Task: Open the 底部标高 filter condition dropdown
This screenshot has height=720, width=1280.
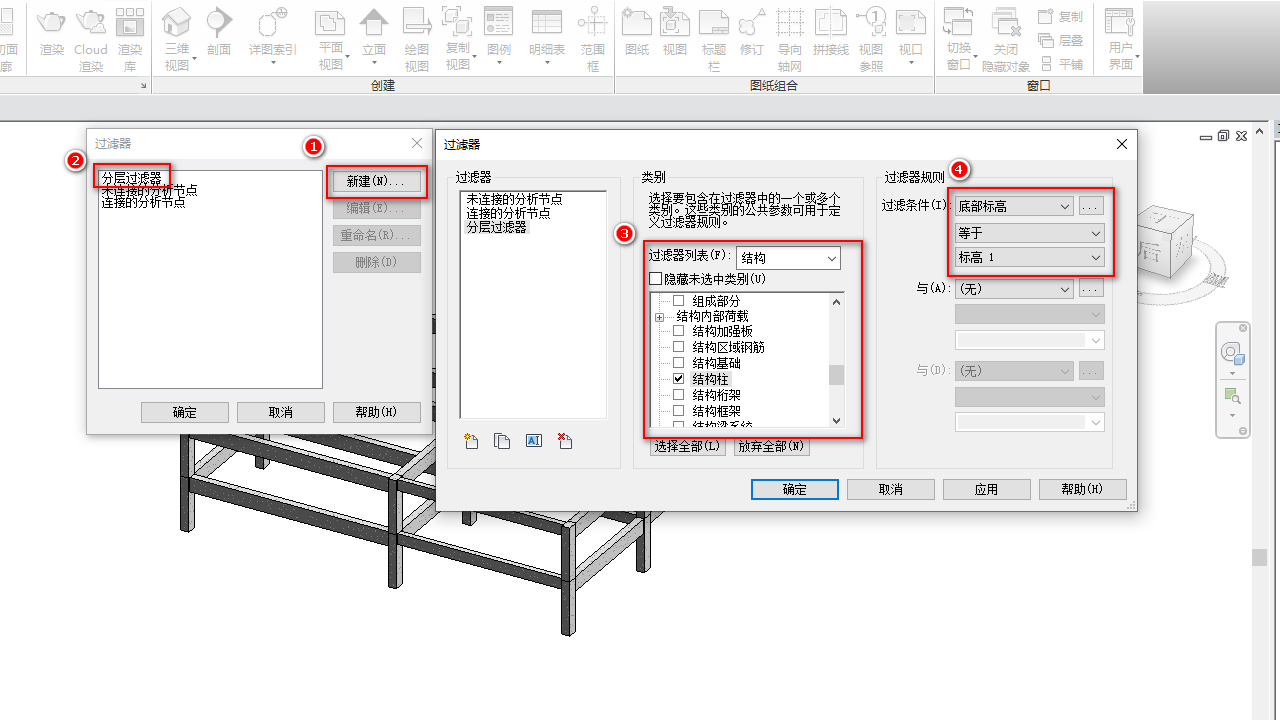Action: [x=1014, y=206]
